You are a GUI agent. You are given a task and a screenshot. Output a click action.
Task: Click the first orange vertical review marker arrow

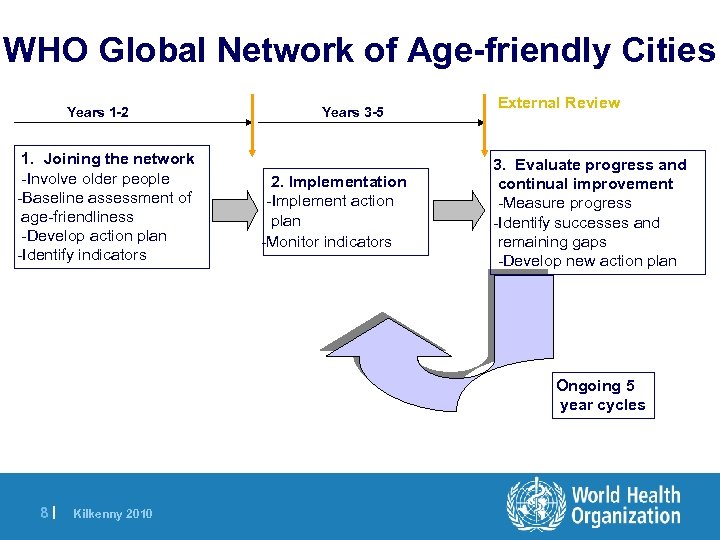tap(252, 125)
